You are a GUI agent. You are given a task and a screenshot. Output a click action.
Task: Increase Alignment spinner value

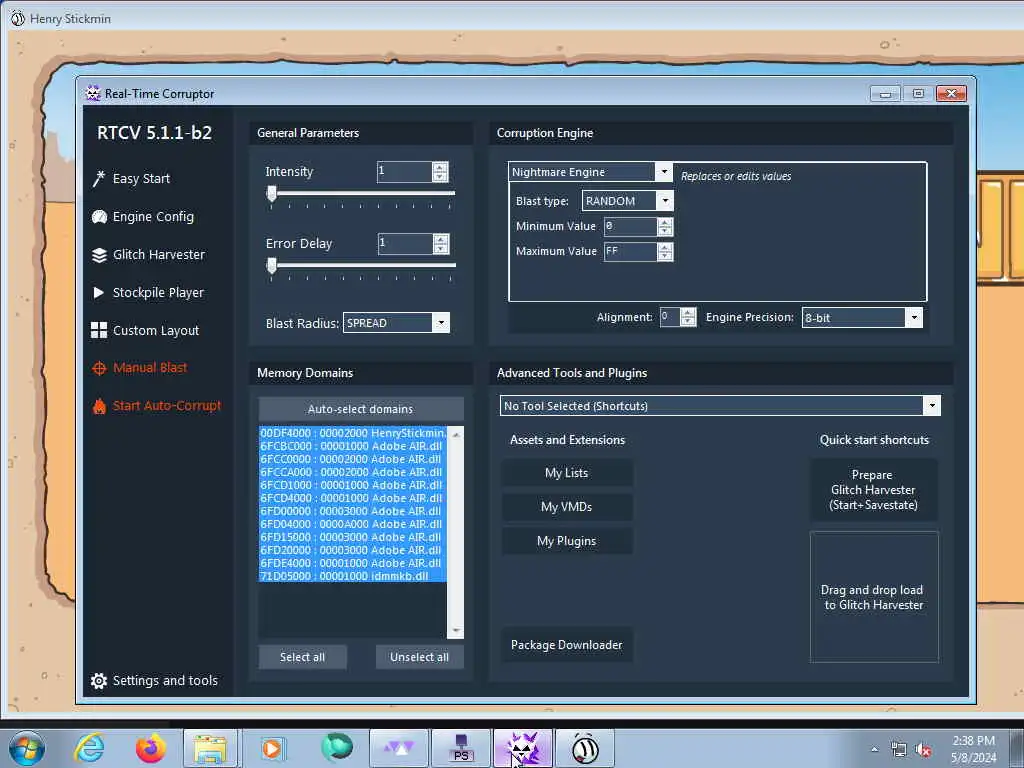click(x=688, y=313)
